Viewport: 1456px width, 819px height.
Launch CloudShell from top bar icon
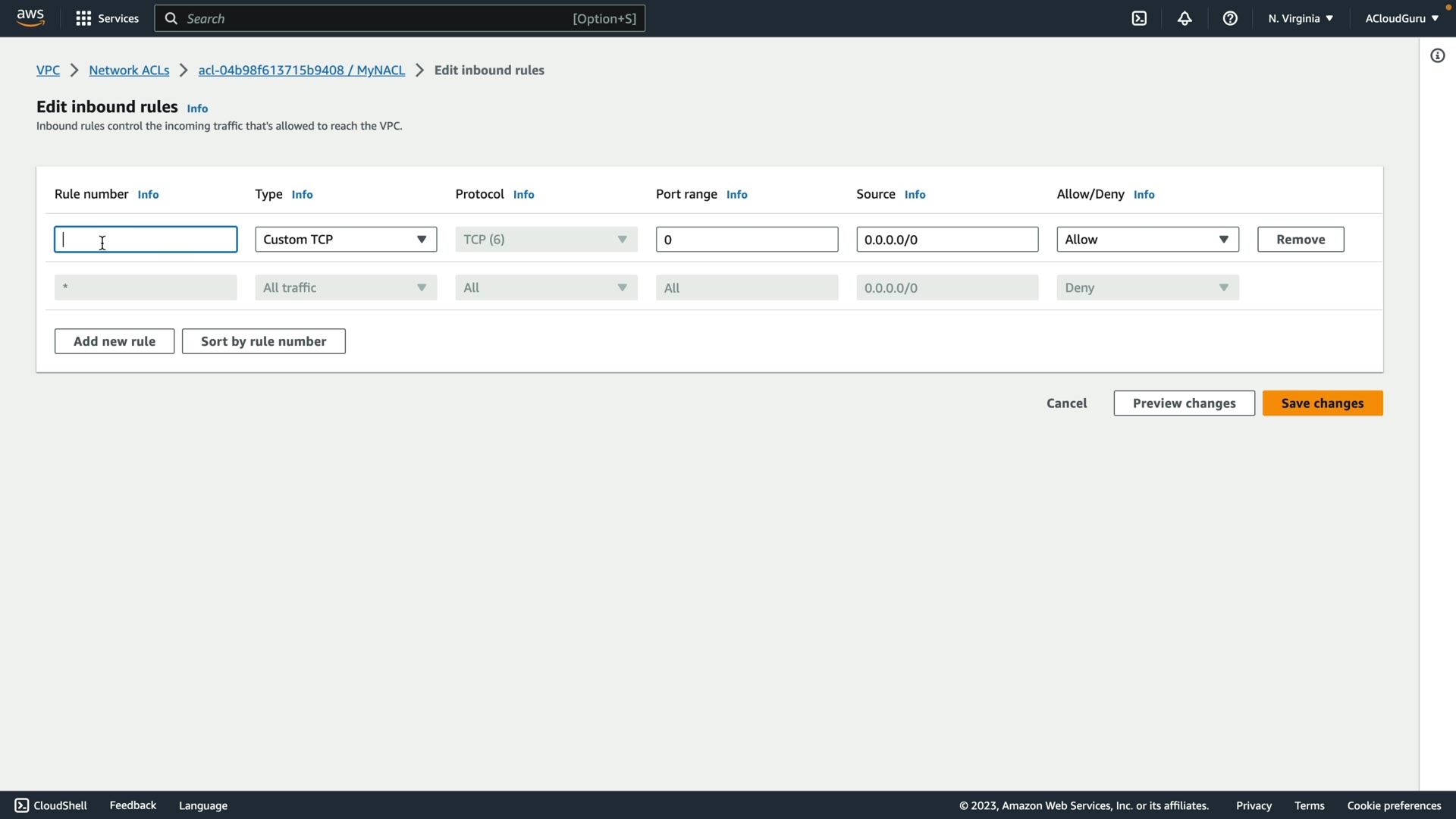[1139, 18]
